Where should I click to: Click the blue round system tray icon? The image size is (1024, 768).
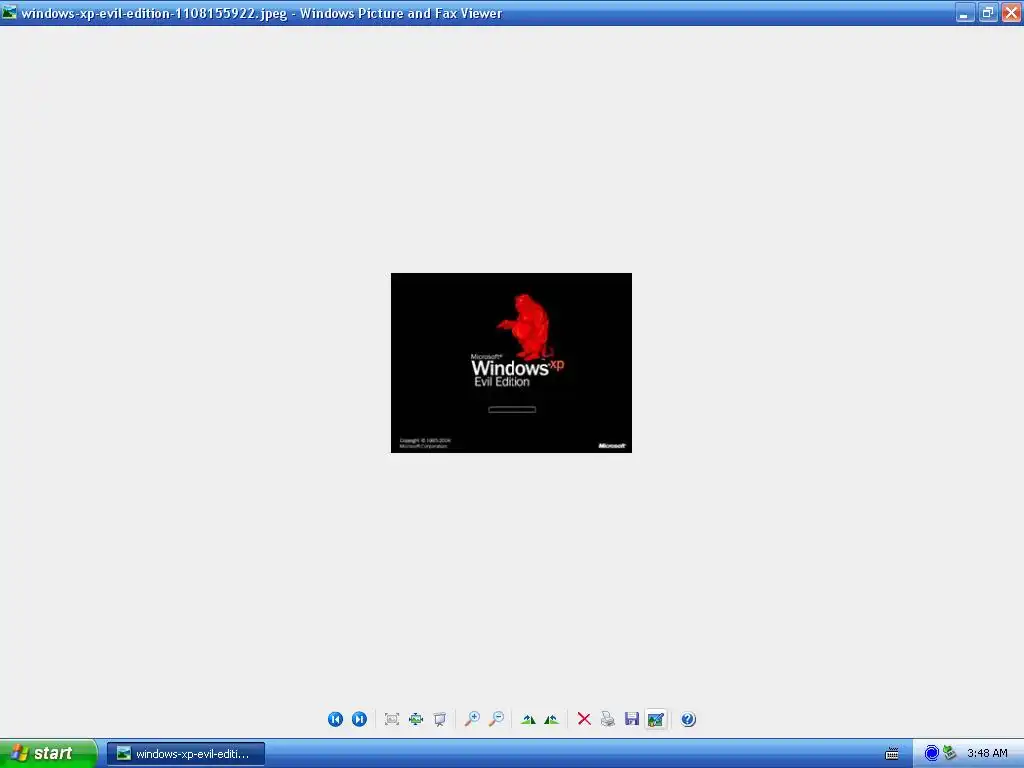click(x=932, y=753)
